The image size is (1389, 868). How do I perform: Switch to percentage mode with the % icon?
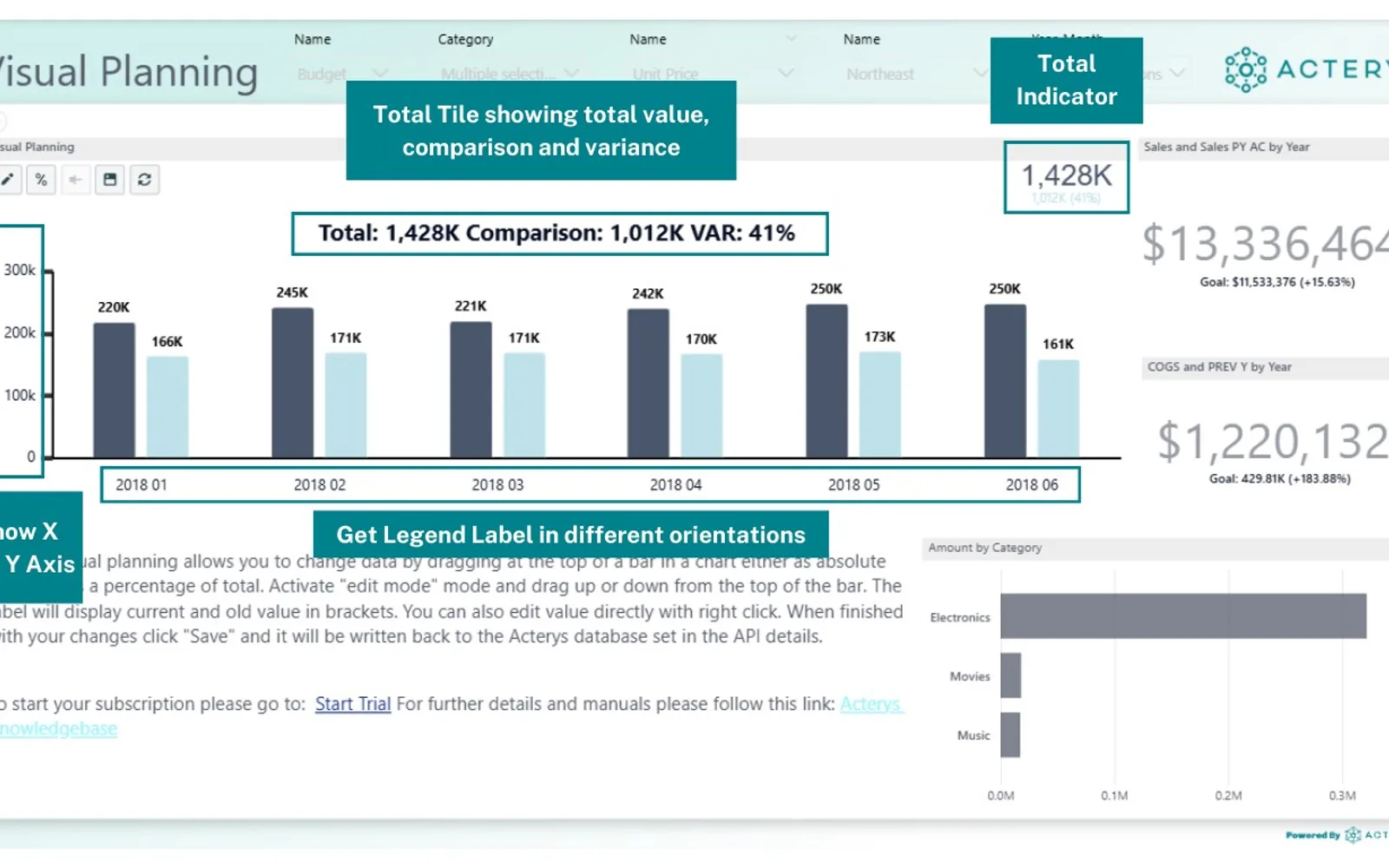41,180
